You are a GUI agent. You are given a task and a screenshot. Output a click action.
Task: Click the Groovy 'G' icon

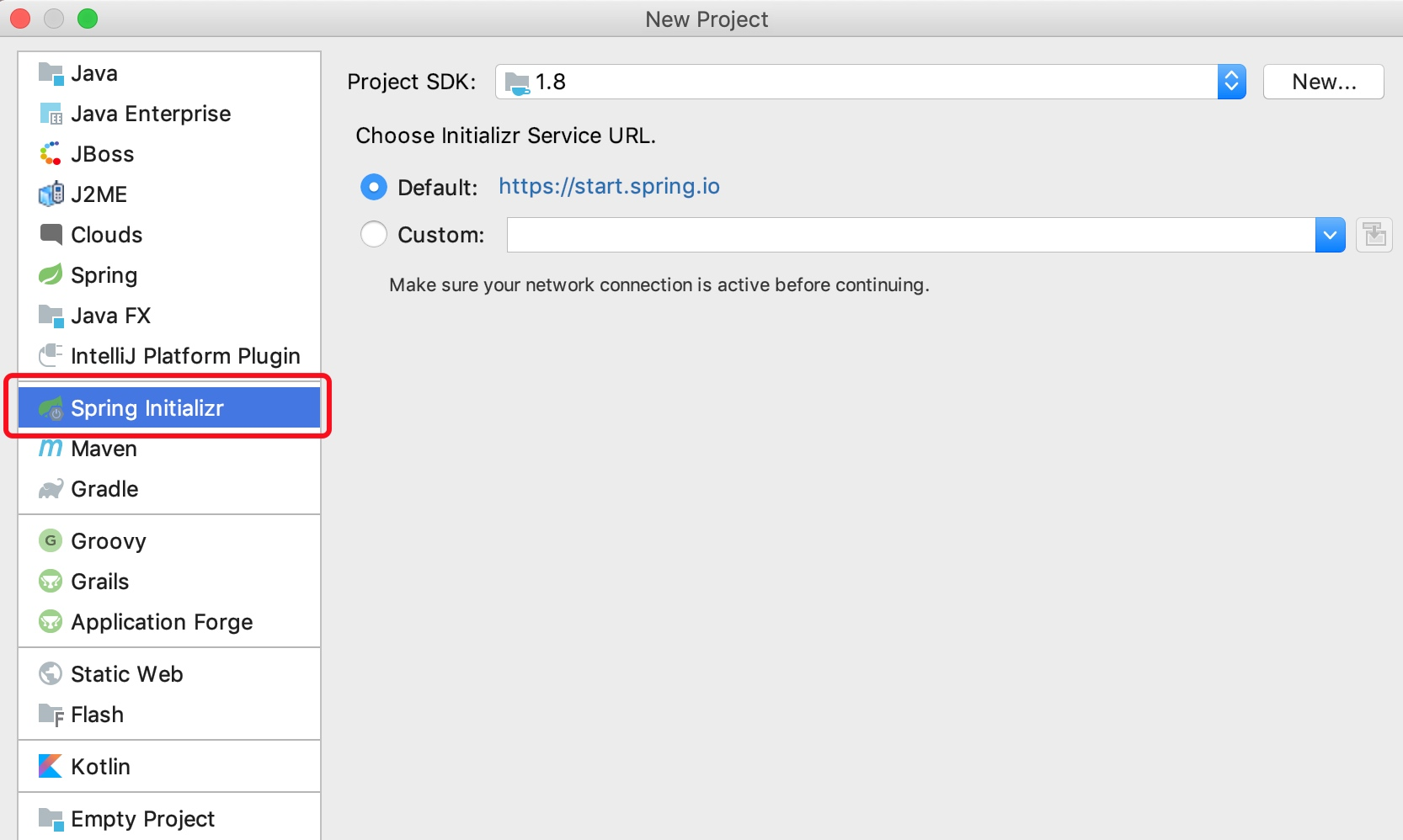pyautogui.click(x=51, y=540)
